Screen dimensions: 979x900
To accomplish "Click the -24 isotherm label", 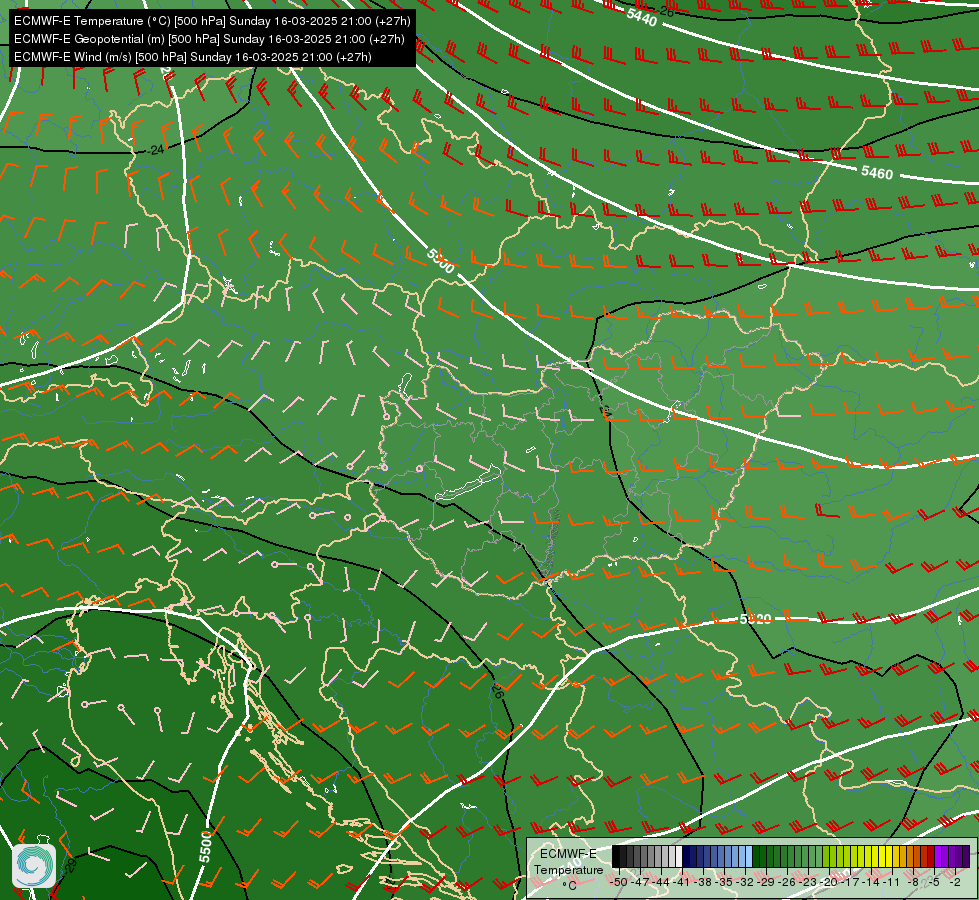I will coord(156,149).
